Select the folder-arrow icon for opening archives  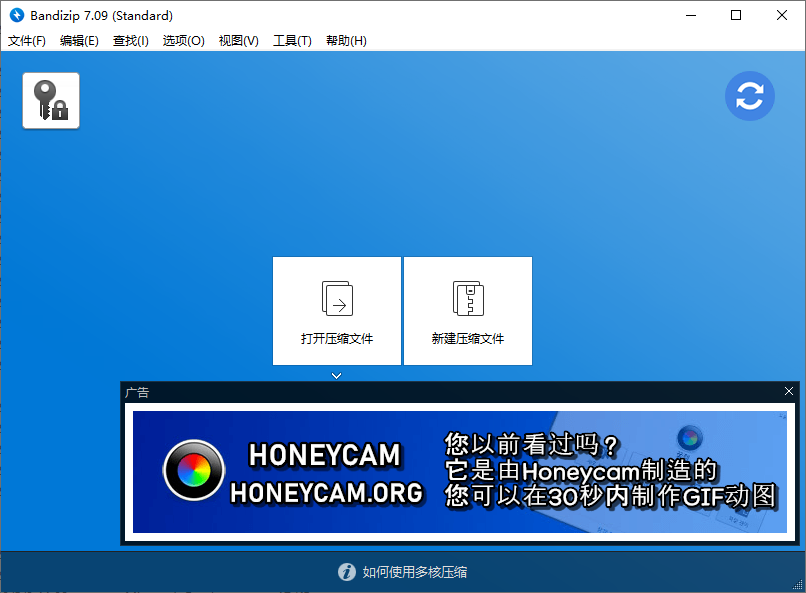(x=336, y=298)
